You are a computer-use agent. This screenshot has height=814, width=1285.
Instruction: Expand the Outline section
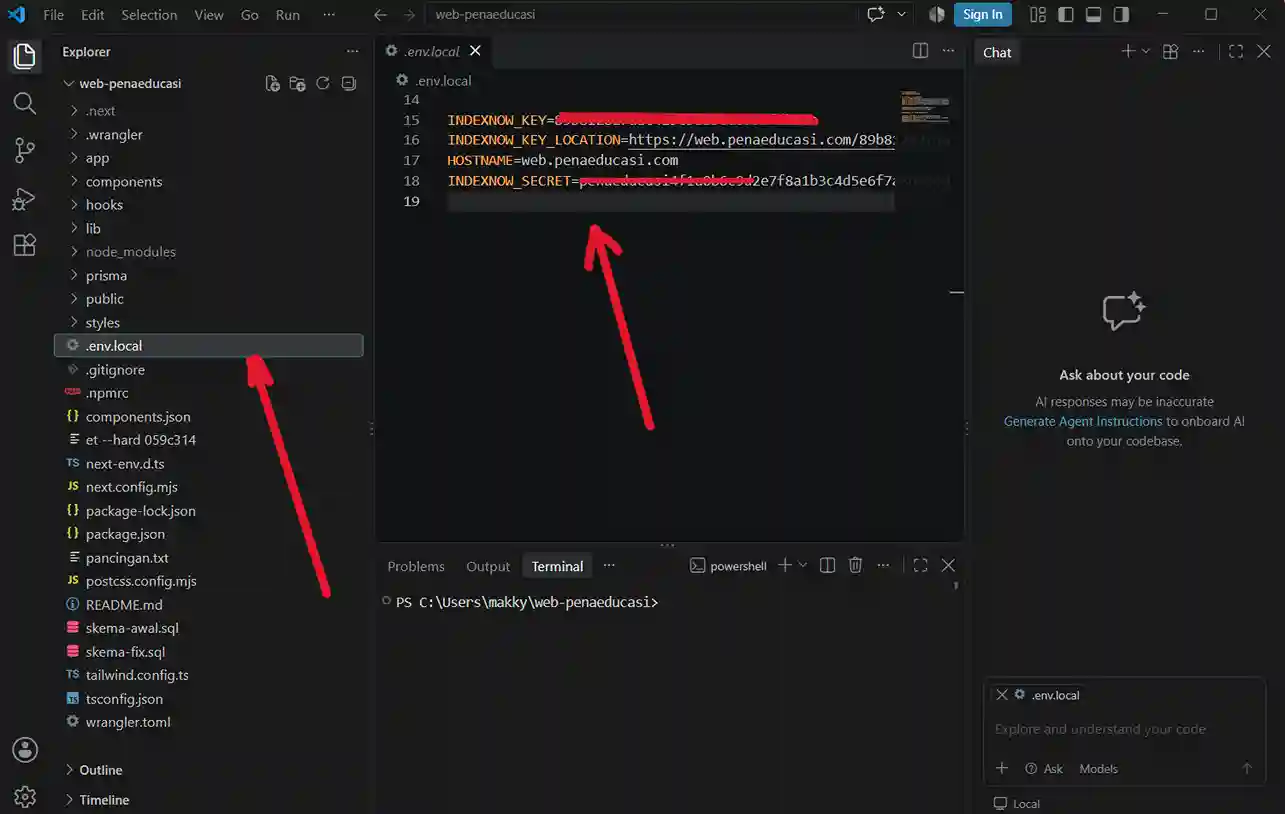point(100,770)
